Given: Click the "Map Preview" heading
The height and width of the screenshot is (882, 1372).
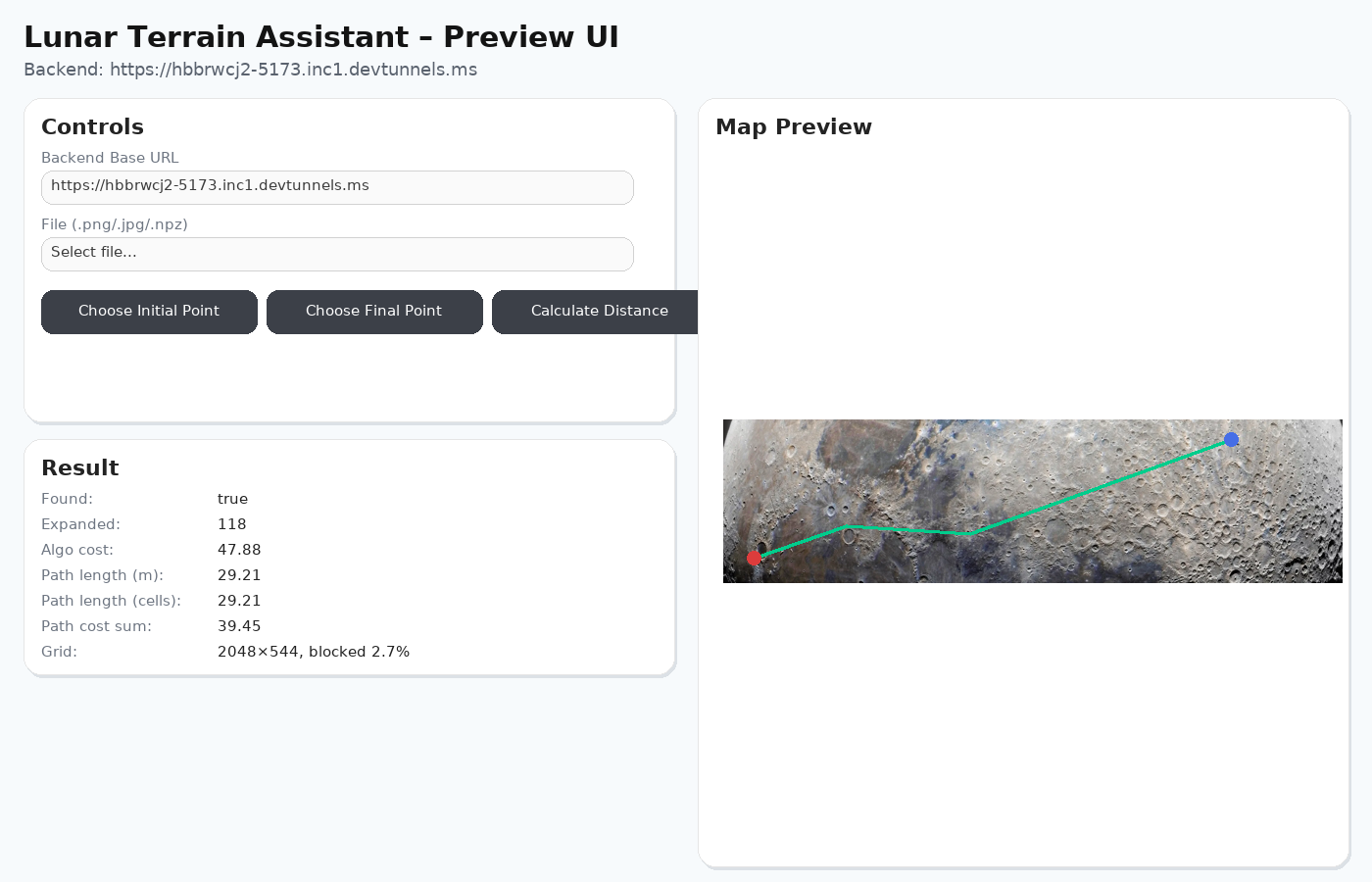Looking at the screenshot, I should tap(794, 127).
